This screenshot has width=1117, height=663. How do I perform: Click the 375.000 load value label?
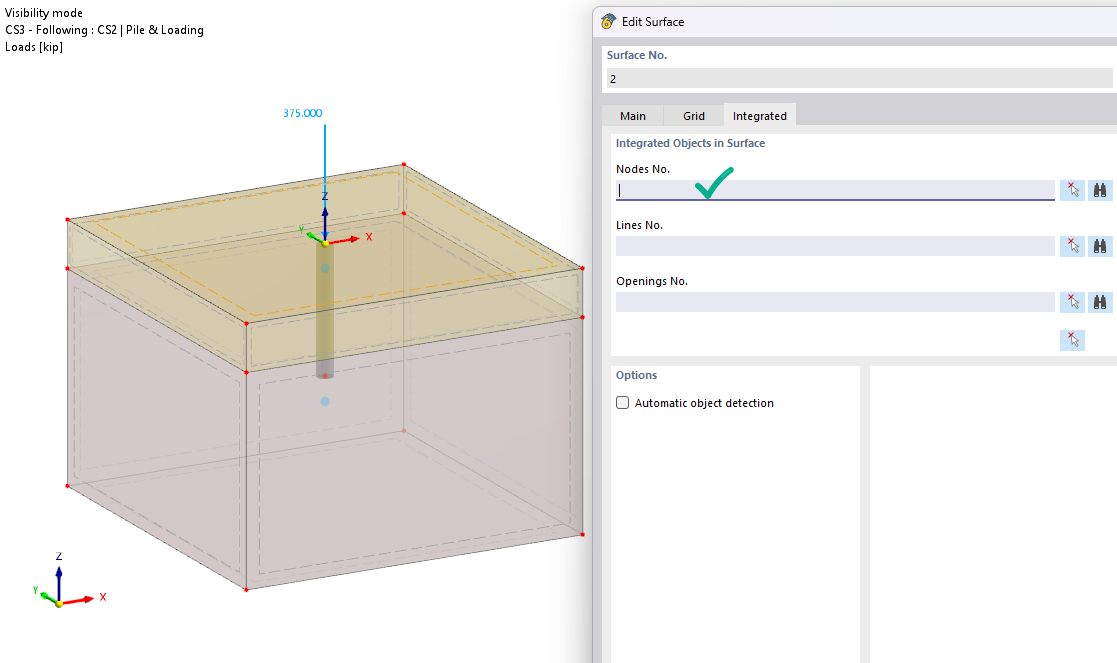301,113
